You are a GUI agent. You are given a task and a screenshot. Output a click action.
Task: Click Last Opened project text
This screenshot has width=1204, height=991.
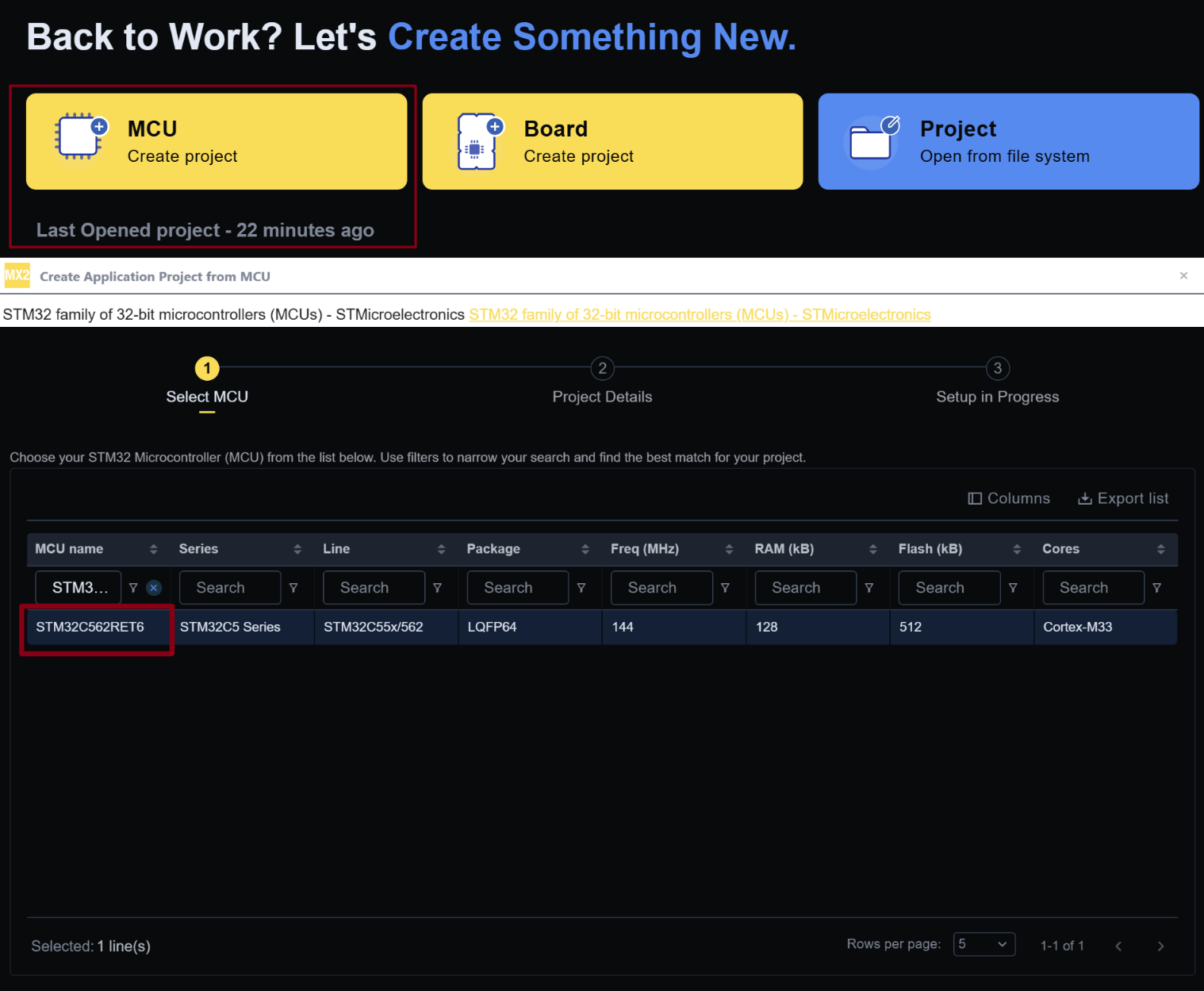205,230
